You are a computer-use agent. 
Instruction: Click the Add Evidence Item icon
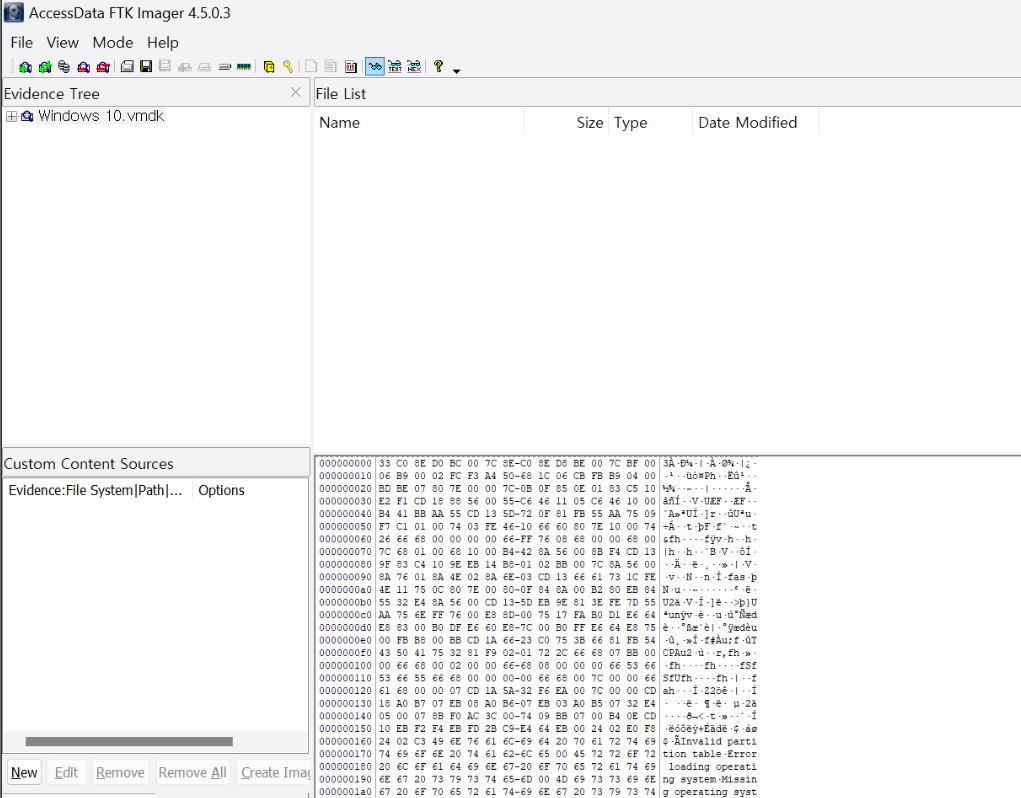[x=25, y=66]
